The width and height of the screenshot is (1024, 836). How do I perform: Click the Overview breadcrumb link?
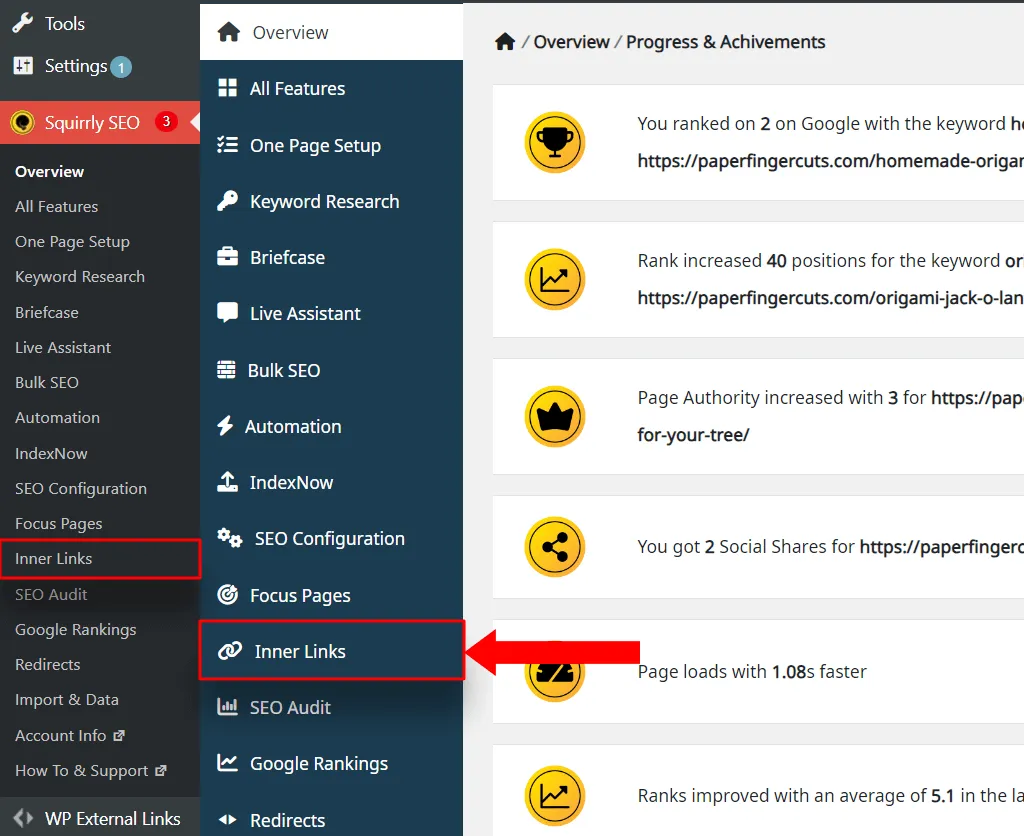click(x=571, y=42)
